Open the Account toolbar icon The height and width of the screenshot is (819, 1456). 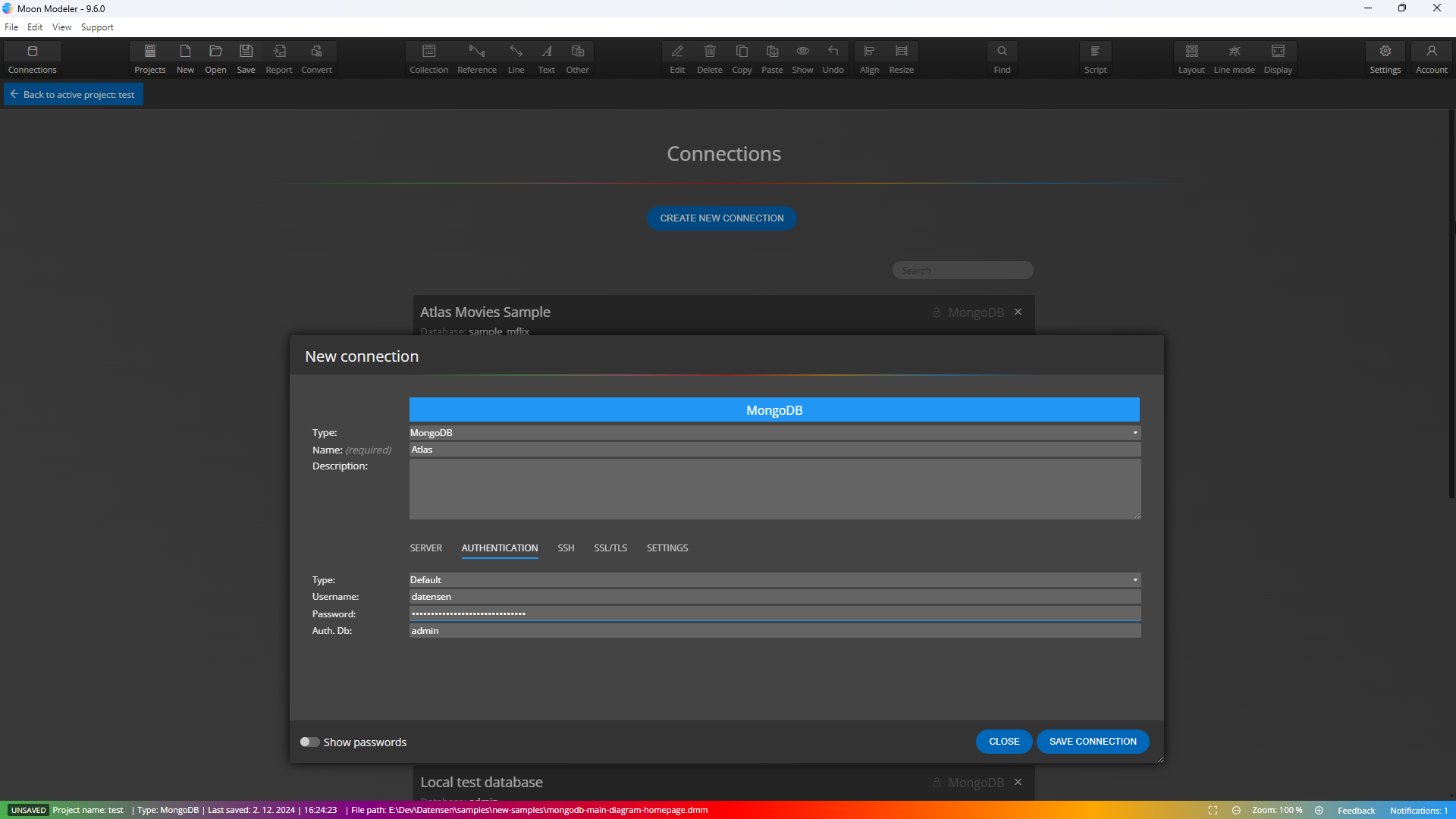tap(1431, 58)
